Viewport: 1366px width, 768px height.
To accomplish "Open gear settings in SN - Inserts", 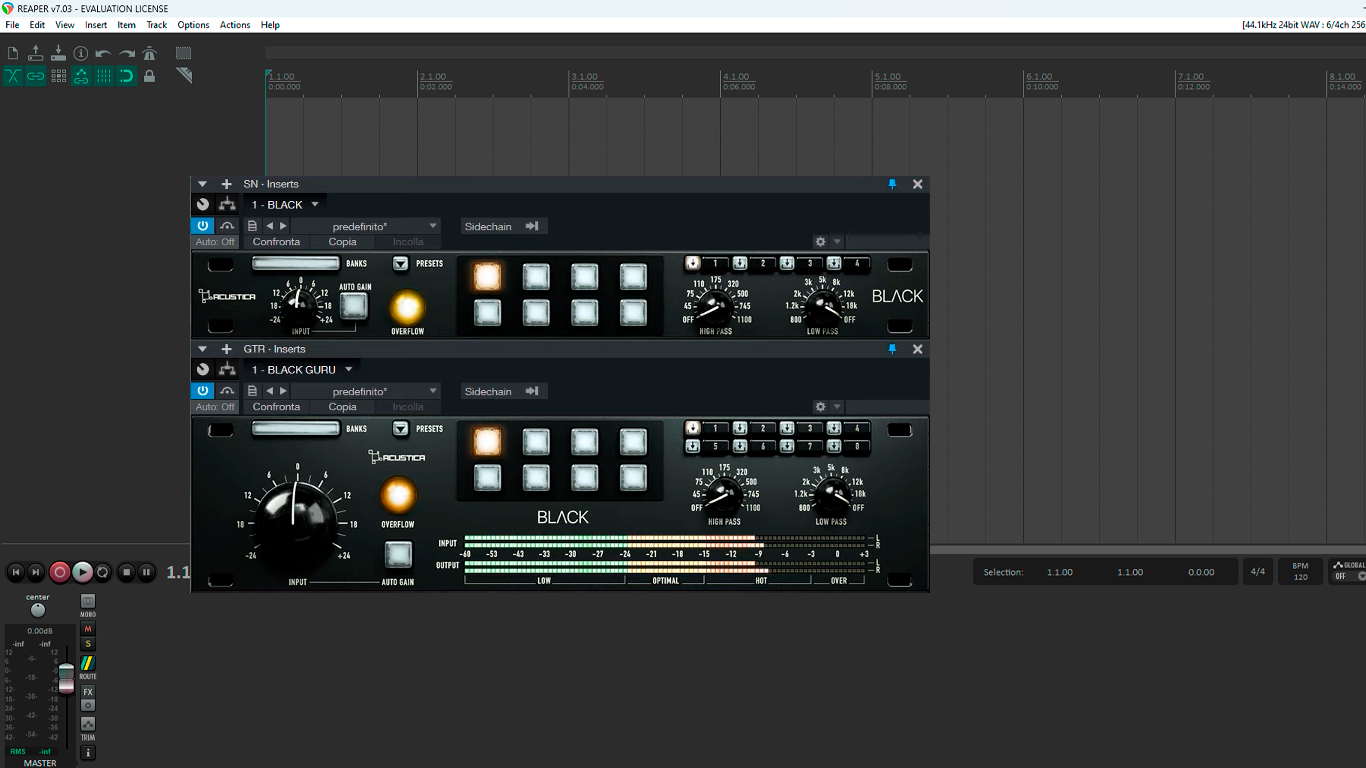I will click(821, 242).
